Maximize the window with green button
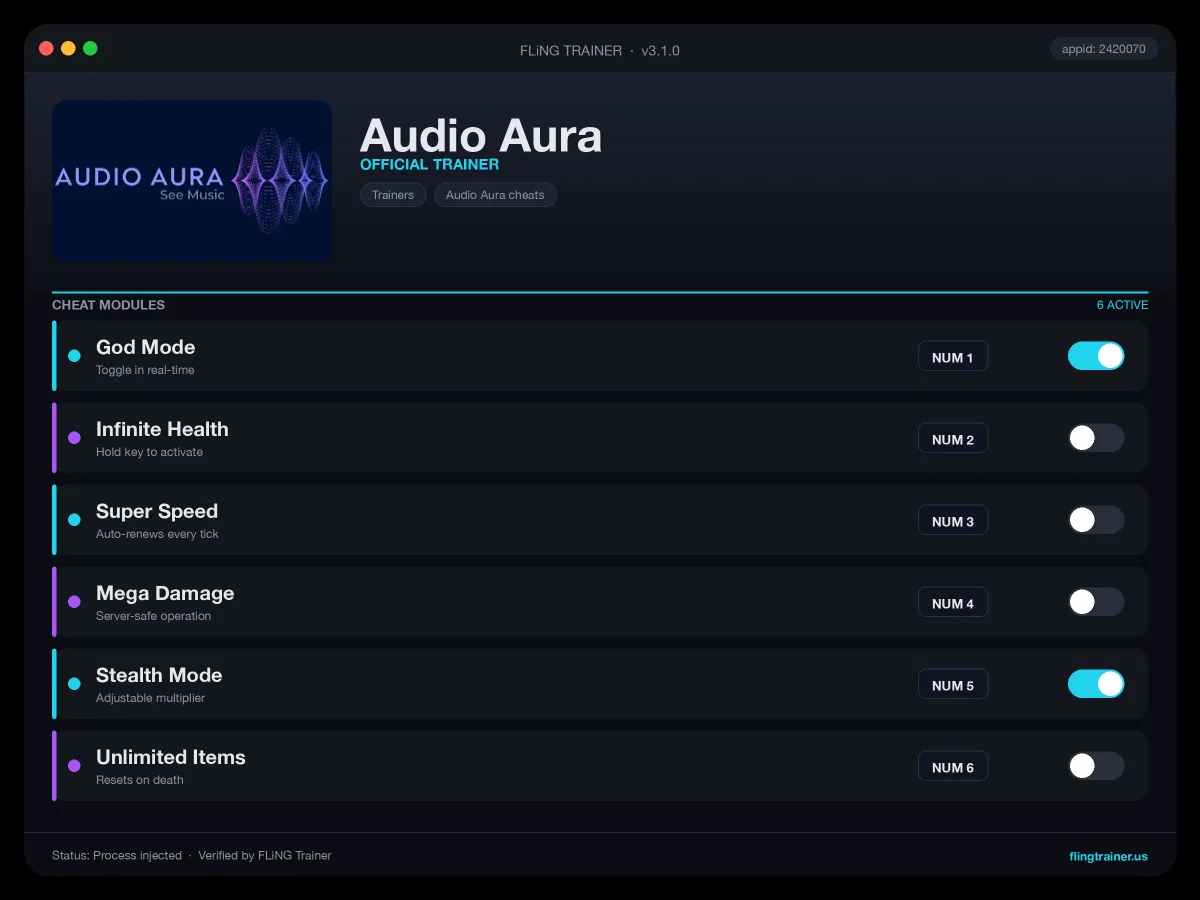The image size is (1200, 900). [x=90, y=48]
